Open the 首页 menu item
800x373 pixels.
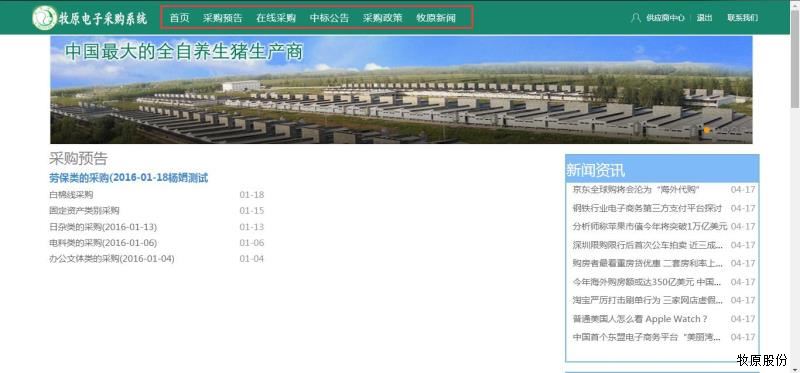(179, 18)
